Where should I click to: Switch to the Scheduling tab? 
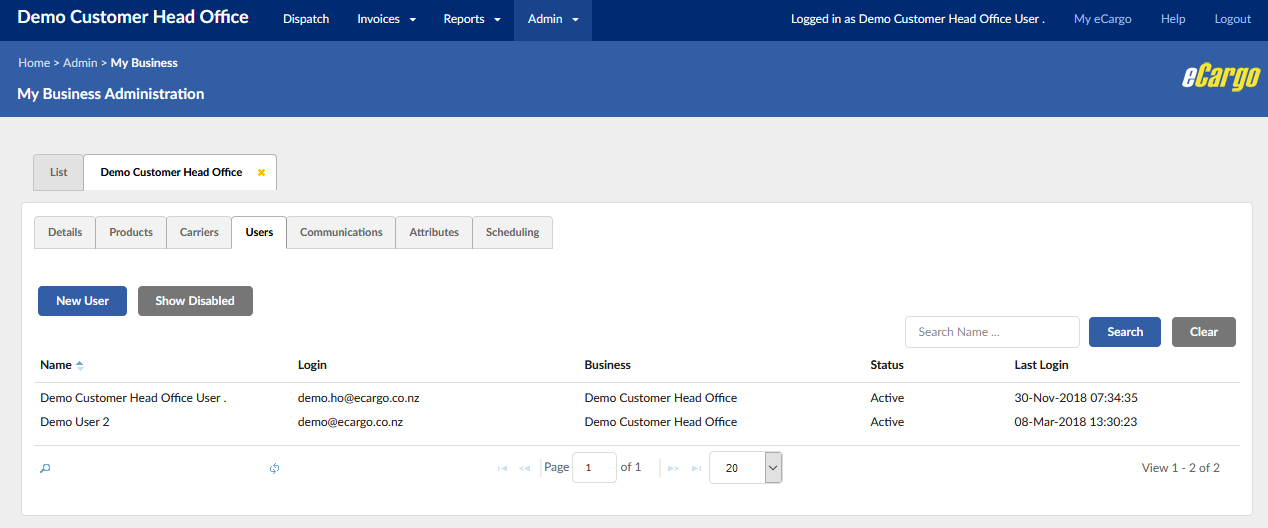512,232
